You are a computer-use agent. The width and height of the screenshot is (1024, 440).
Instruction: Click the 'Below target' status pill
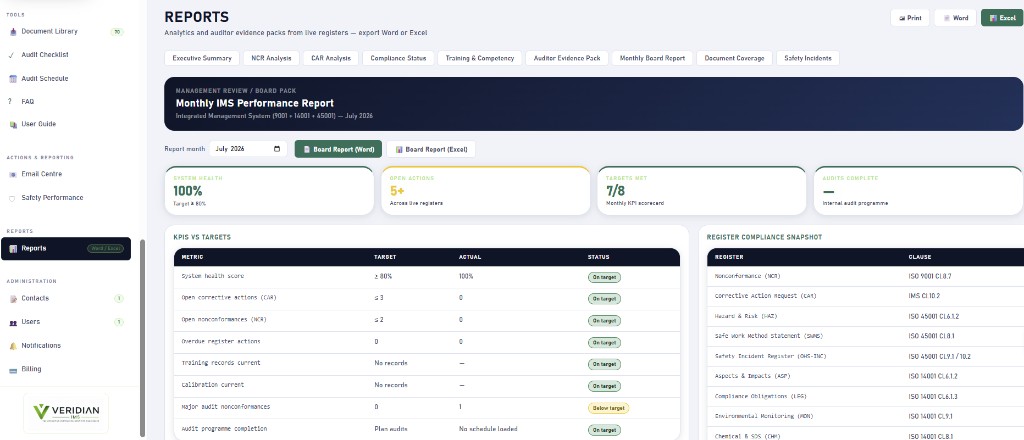608,409
